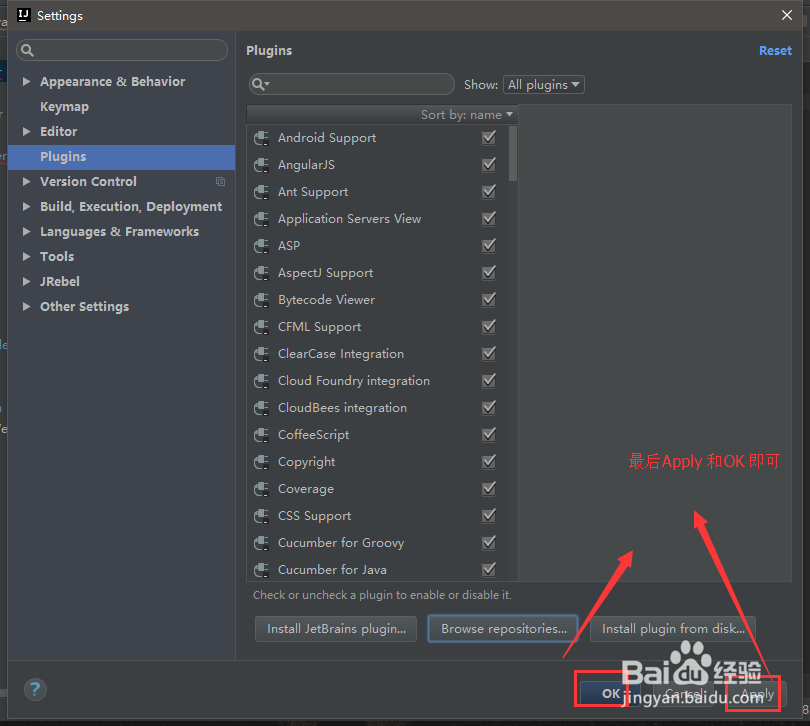Click the plugin list scrollbar thumb

(x=512, y=154)
